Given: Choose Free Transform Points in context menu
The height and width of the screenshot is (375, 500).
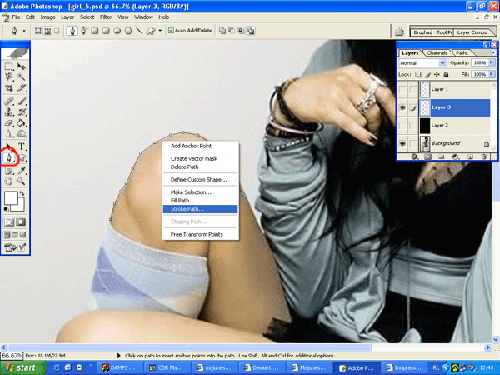Looking at the screenshot, I should (200, 235).
